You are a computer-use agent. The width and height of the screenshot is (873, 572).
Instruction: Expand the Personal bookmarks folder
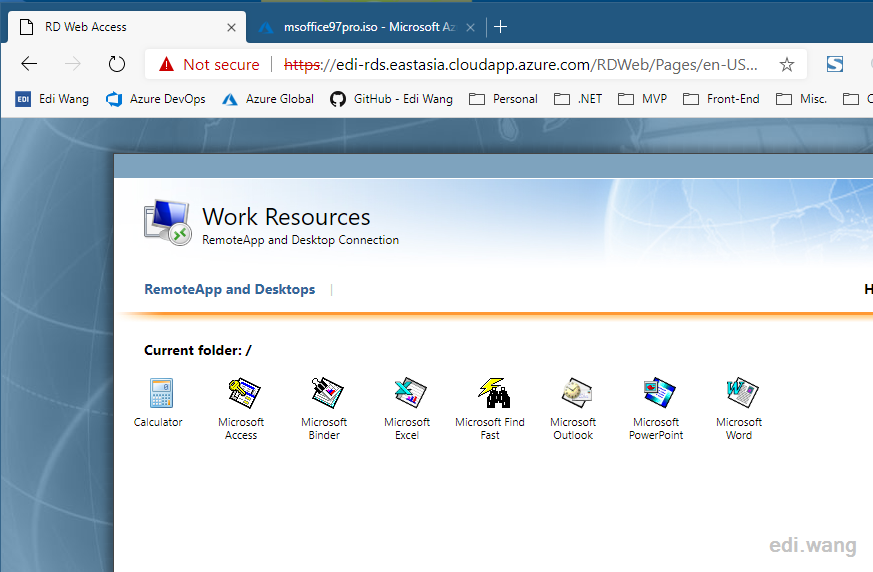503,99
